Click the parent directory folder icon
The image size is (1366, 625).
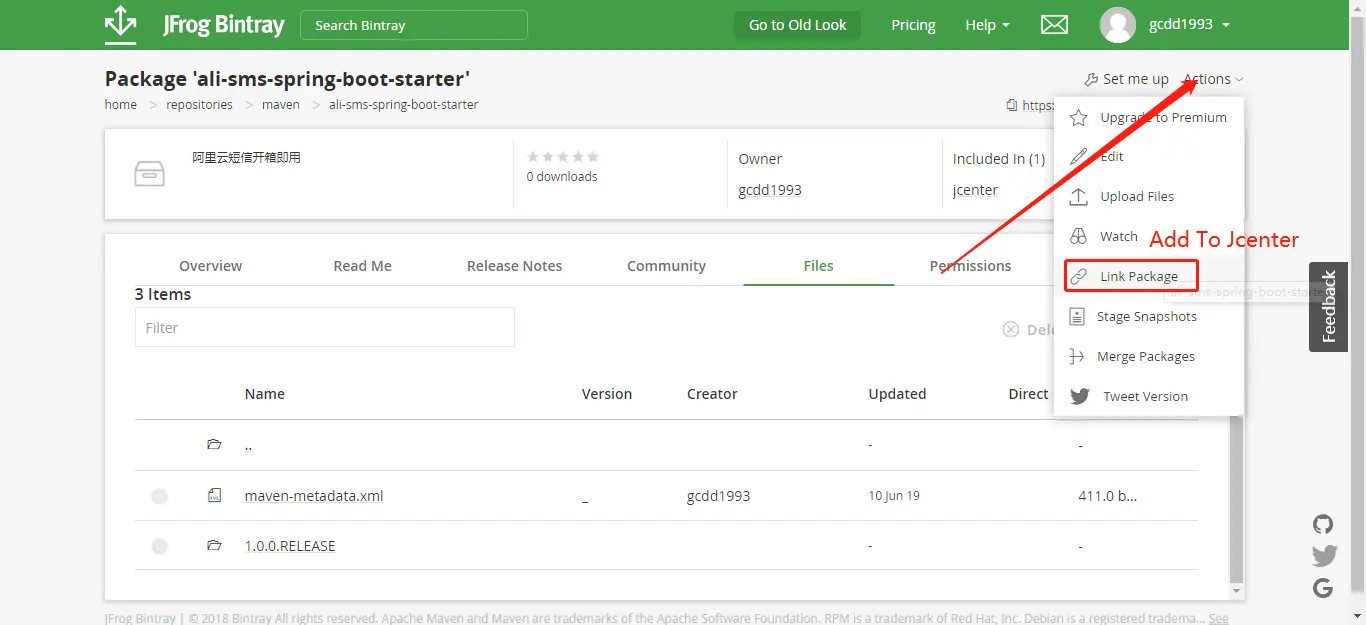[x=214, y=444]
